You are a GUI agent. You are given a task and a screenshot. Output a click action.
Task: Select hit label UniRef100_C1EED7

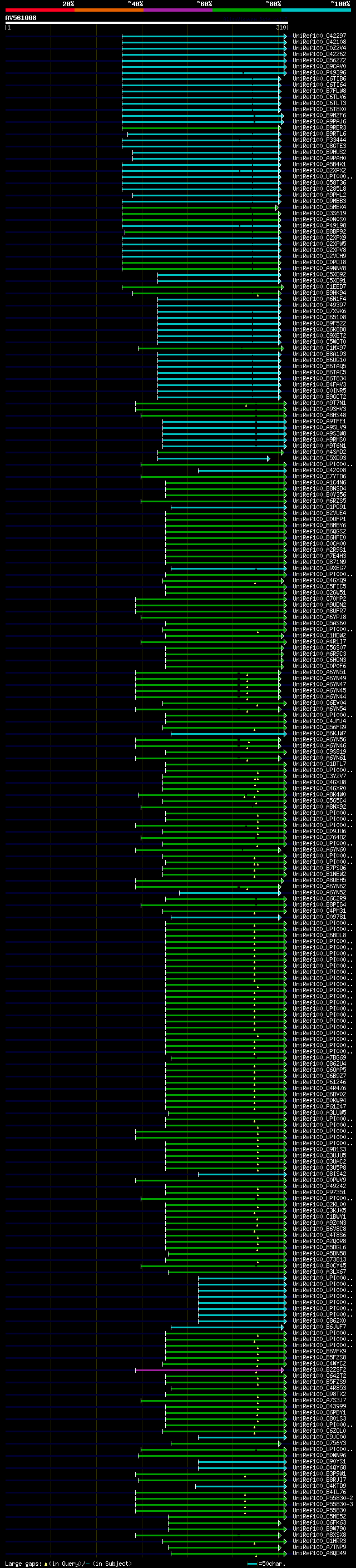pos(319,286)
